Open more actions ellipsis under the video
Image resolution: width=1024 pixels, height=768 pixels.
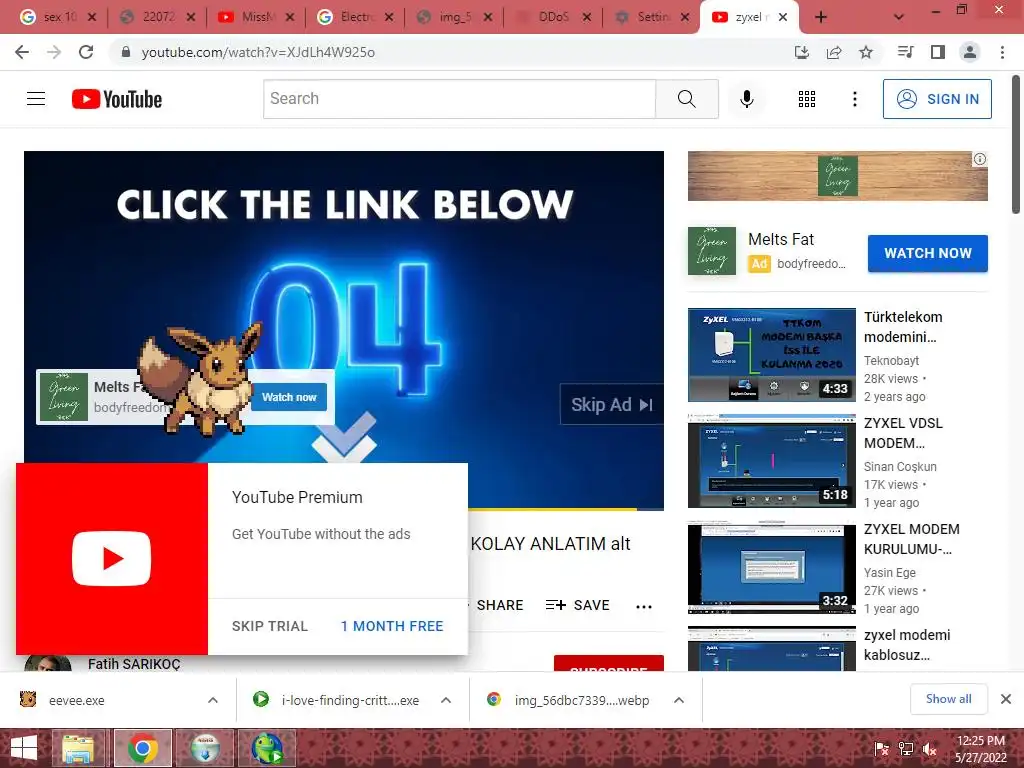(644, 606)
